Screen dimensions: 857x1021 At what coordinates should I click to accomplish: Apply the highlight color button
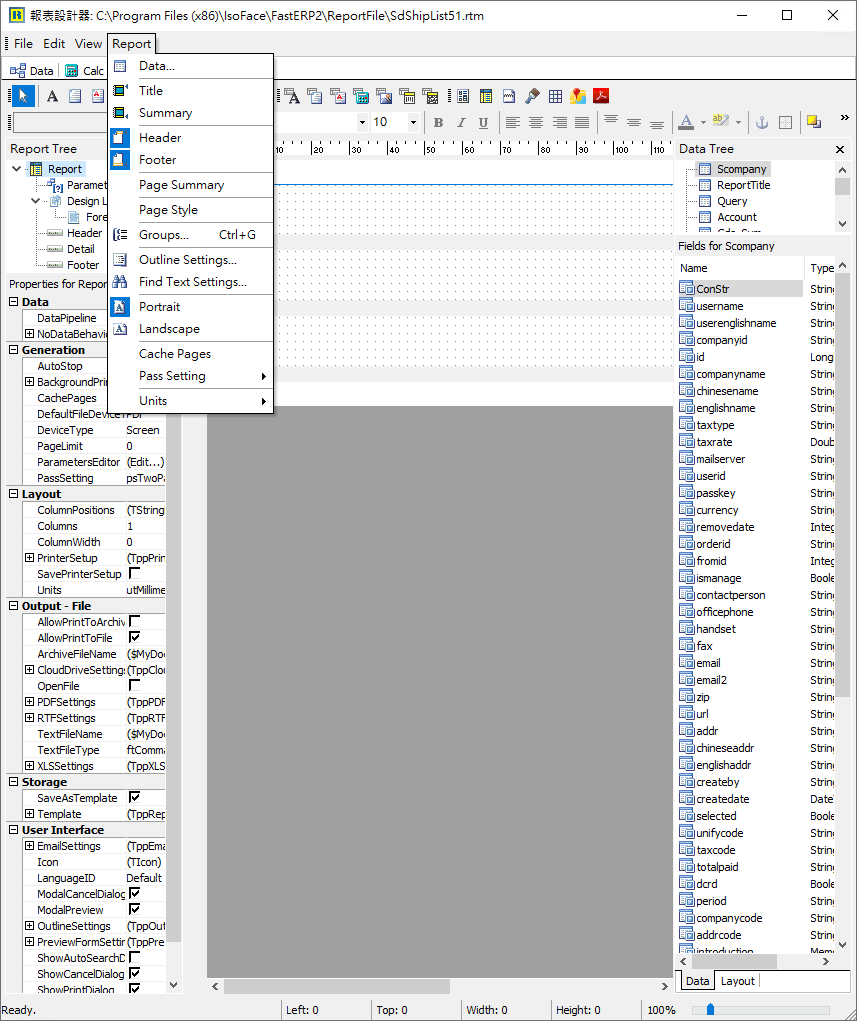(x=720, y=122)
